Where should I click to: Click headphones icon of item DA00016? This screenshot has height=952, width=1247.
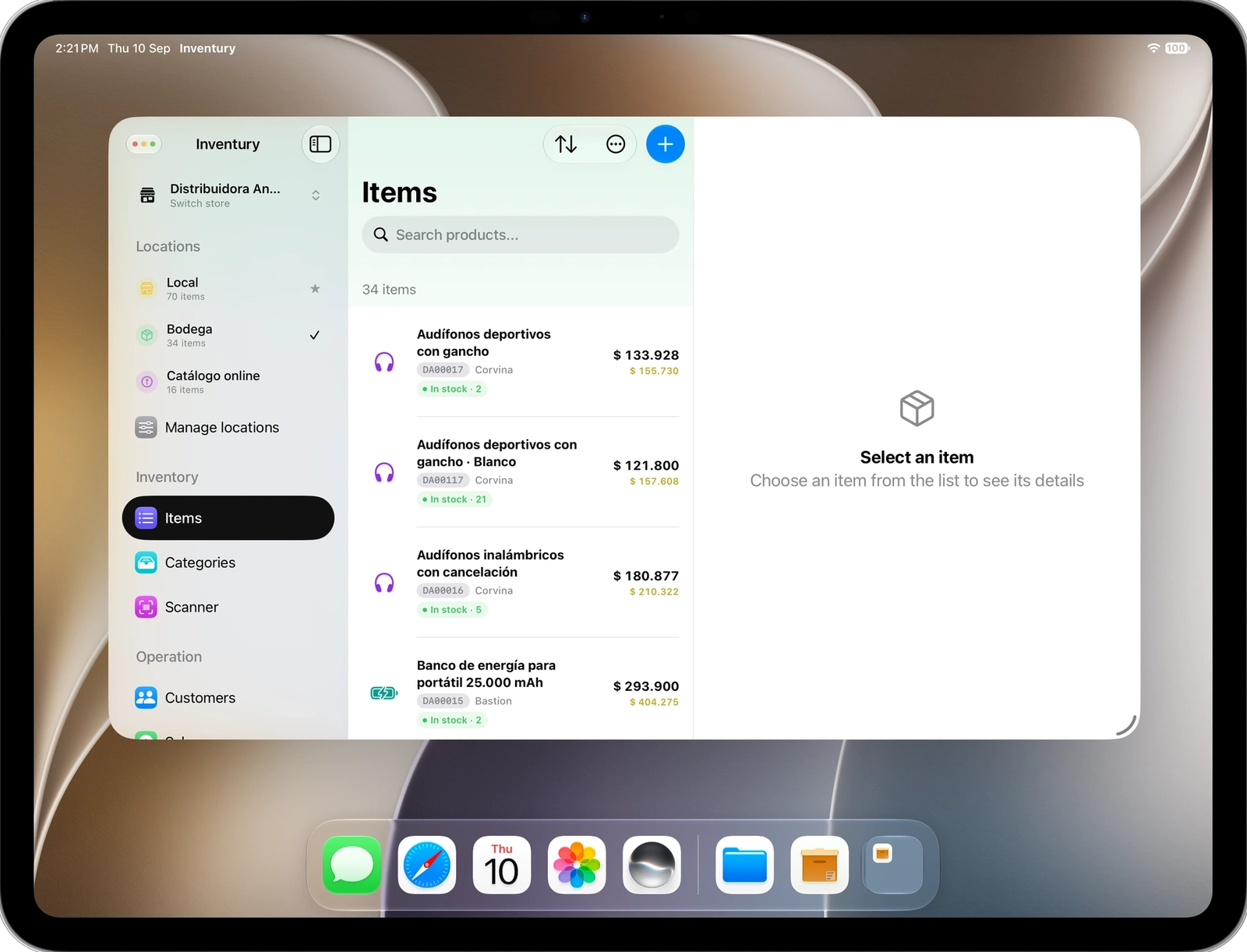pyautogui.click(x=384, y=584)
